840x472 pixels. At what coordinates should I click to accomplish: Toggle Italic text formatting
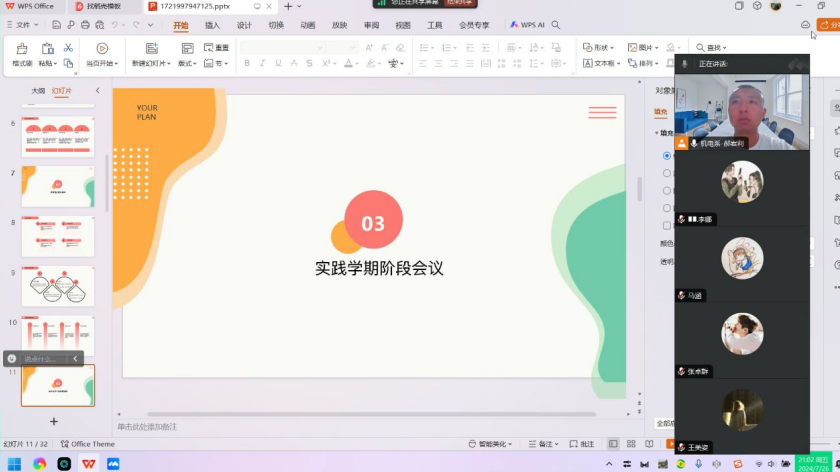(x=262, y=63)
